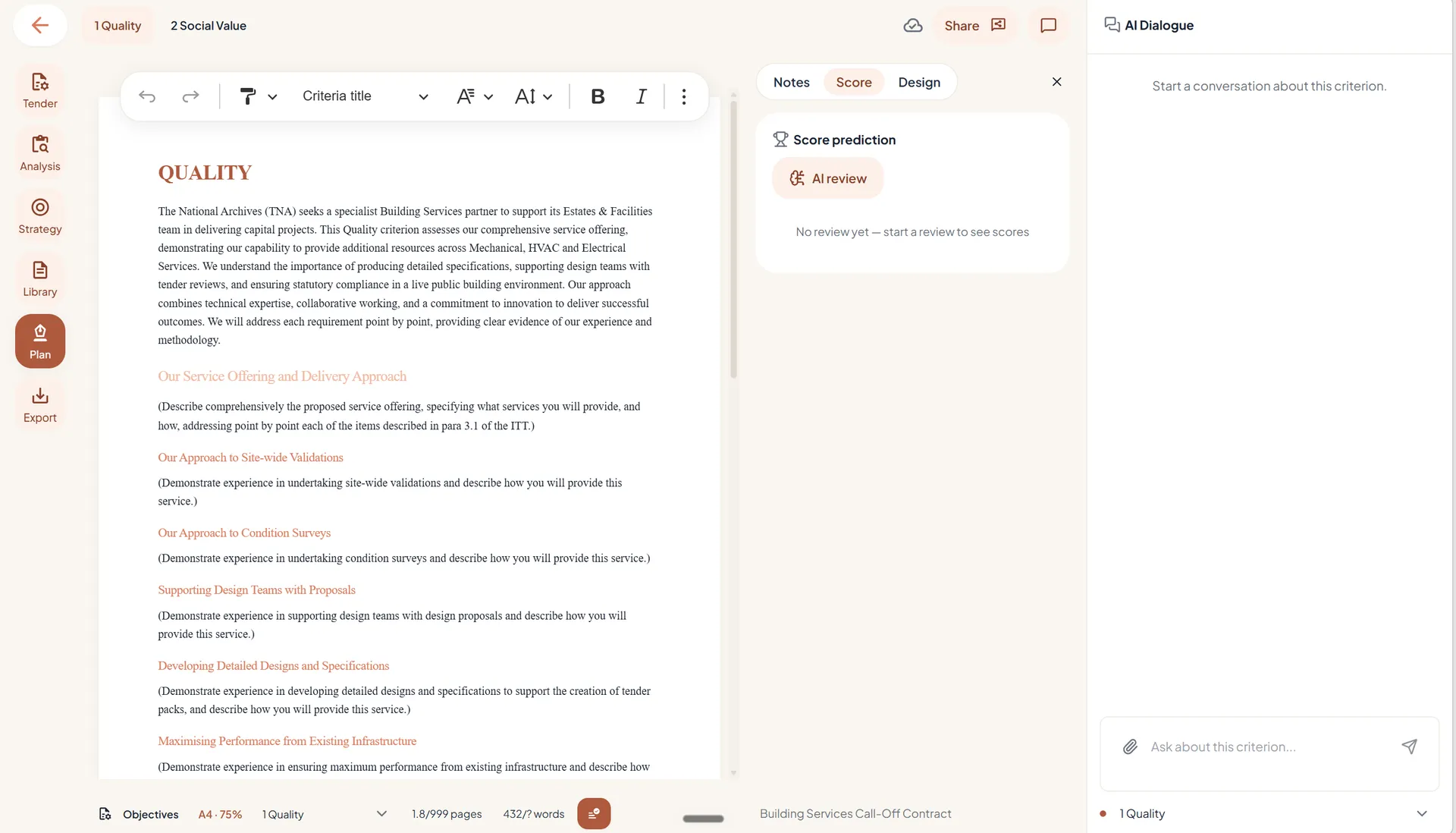1456x833 pixels.
Task: Open the Library section in sidebar
Action: tap(40, 279)
